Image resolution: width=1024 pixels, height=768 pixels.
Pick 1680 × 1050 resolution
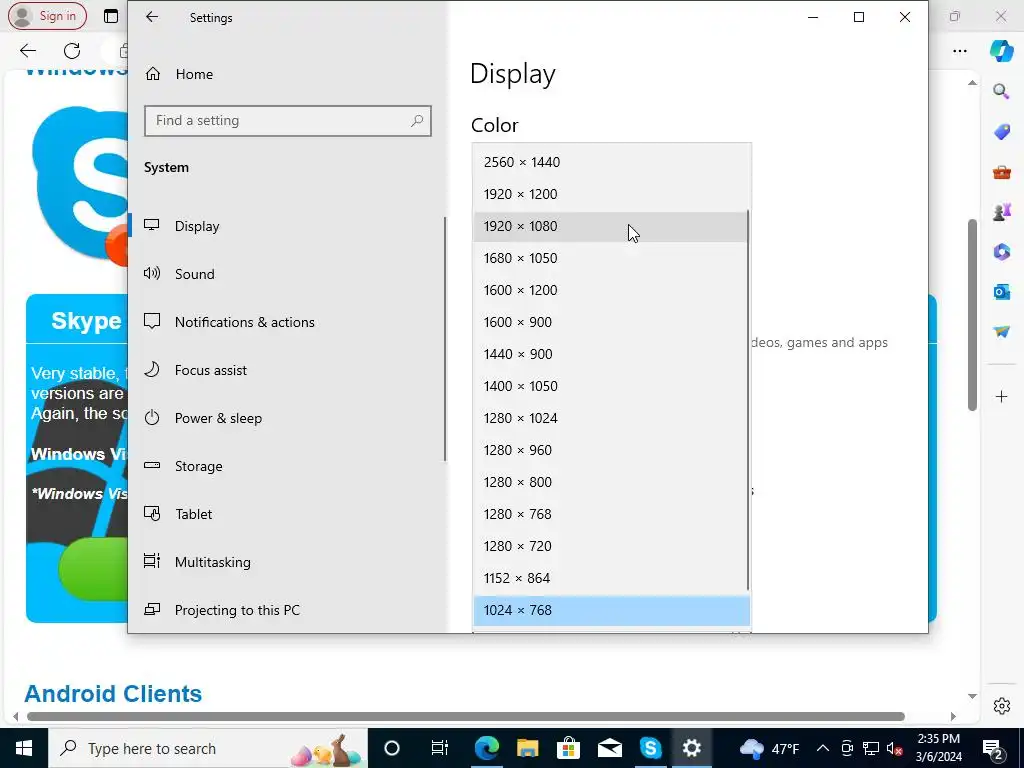[x=611, y=258]
